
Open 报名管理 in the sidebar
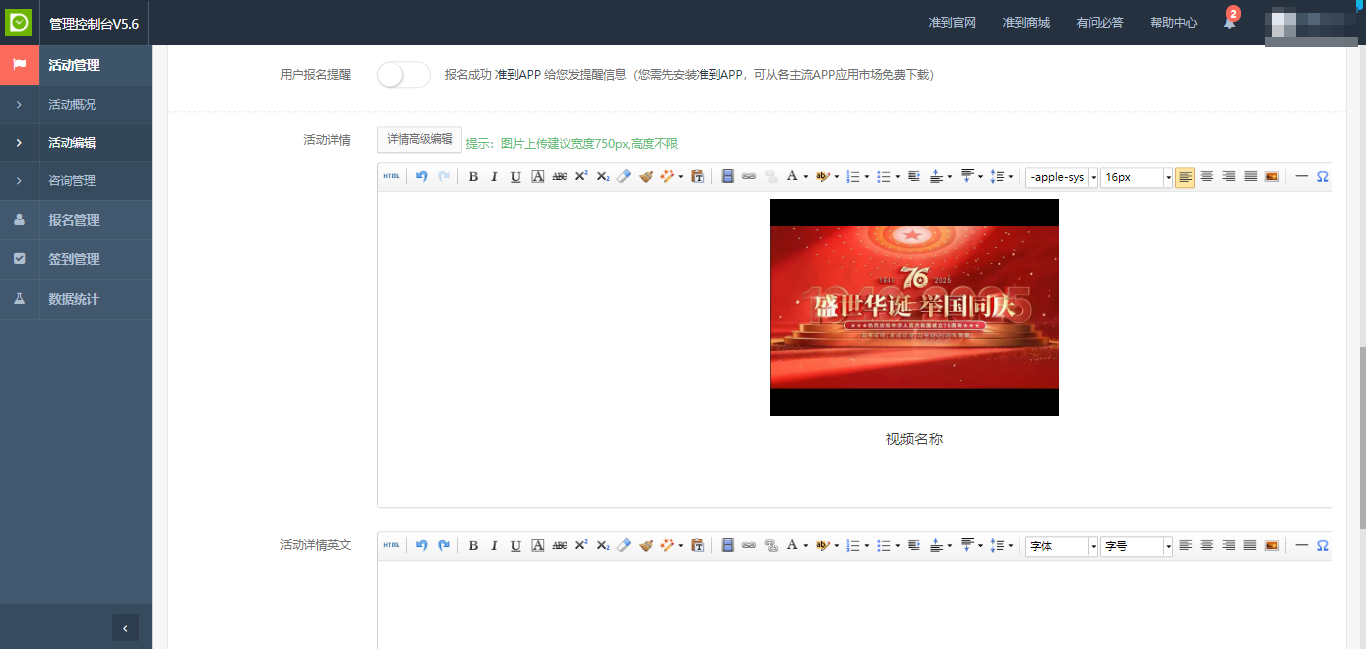click(74, 220)
